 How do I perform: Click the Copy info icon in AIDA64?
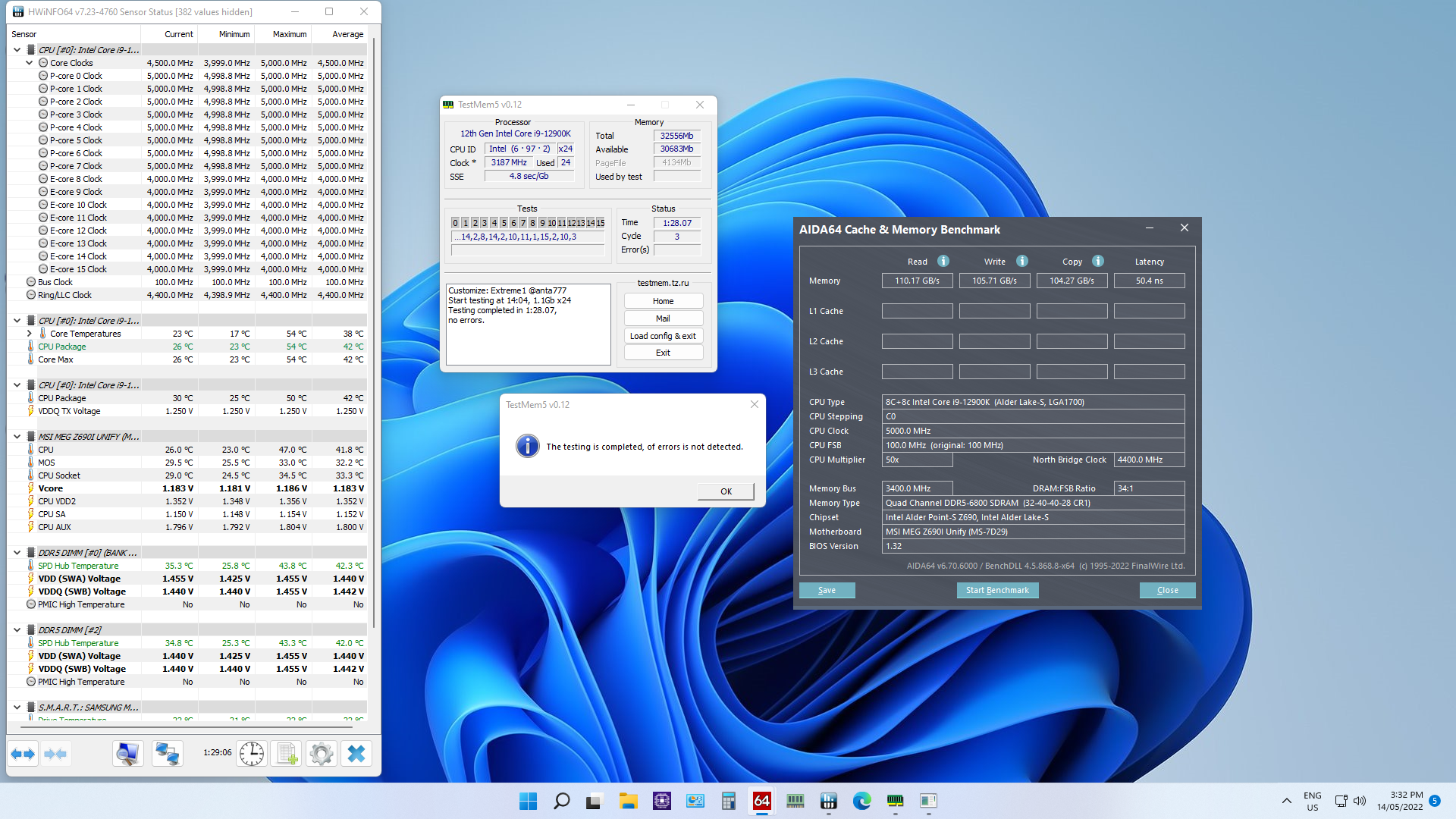tap(1098, 261)
